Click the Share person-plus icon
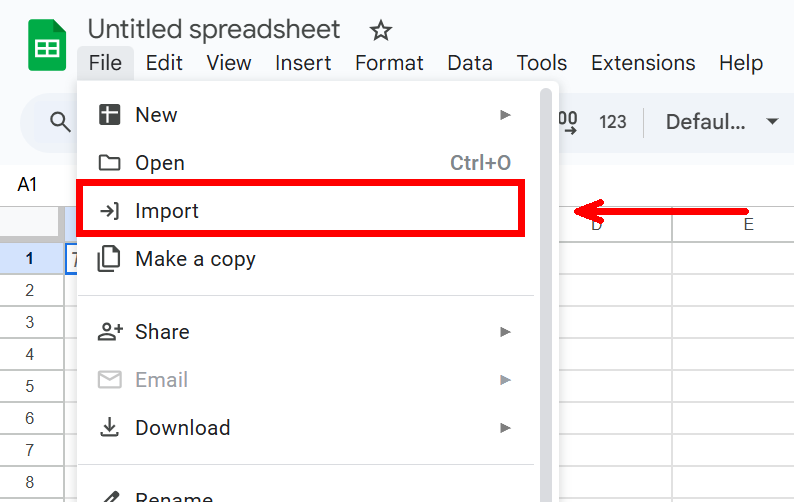The height and width of the screenshot is (502, 794). 109,331
